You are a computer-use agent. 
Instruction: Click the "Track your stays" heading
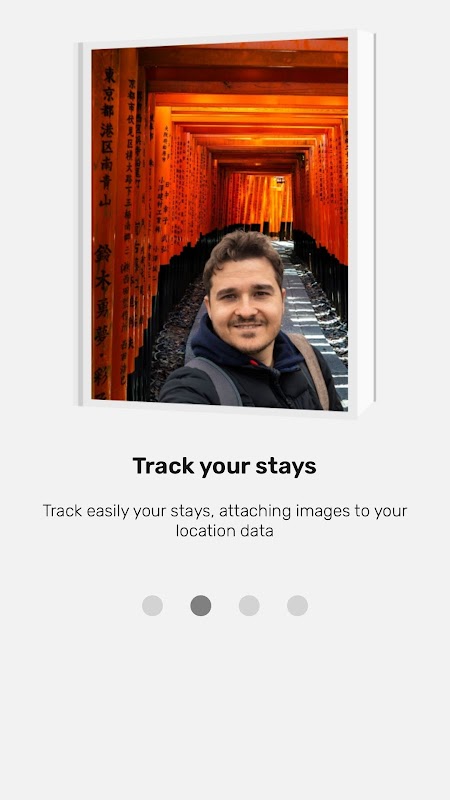point(224,466)
